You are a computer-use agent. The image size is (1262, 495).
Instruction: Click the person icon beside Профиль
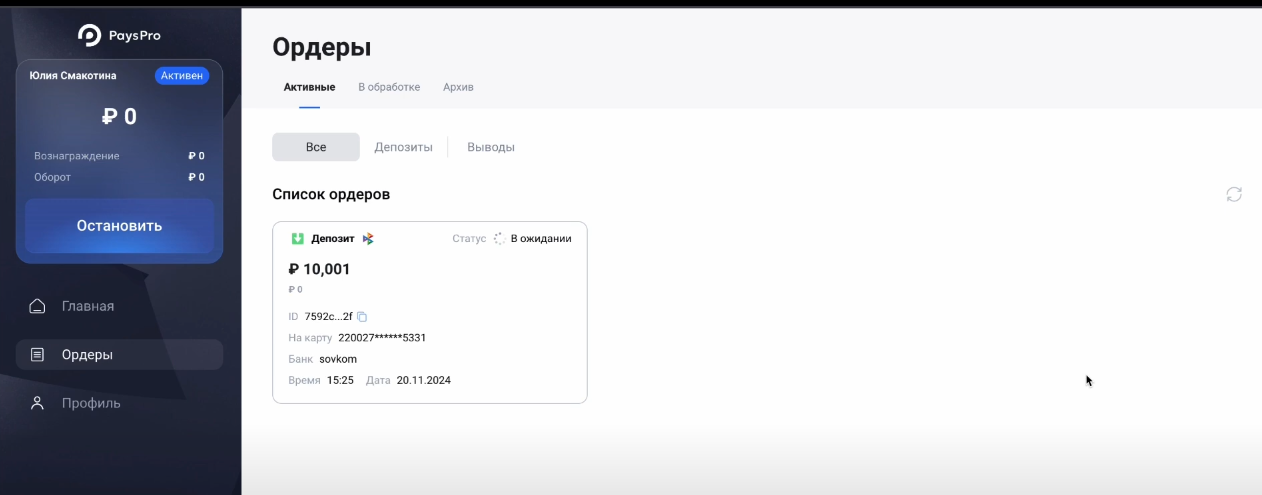pos(37,403)
